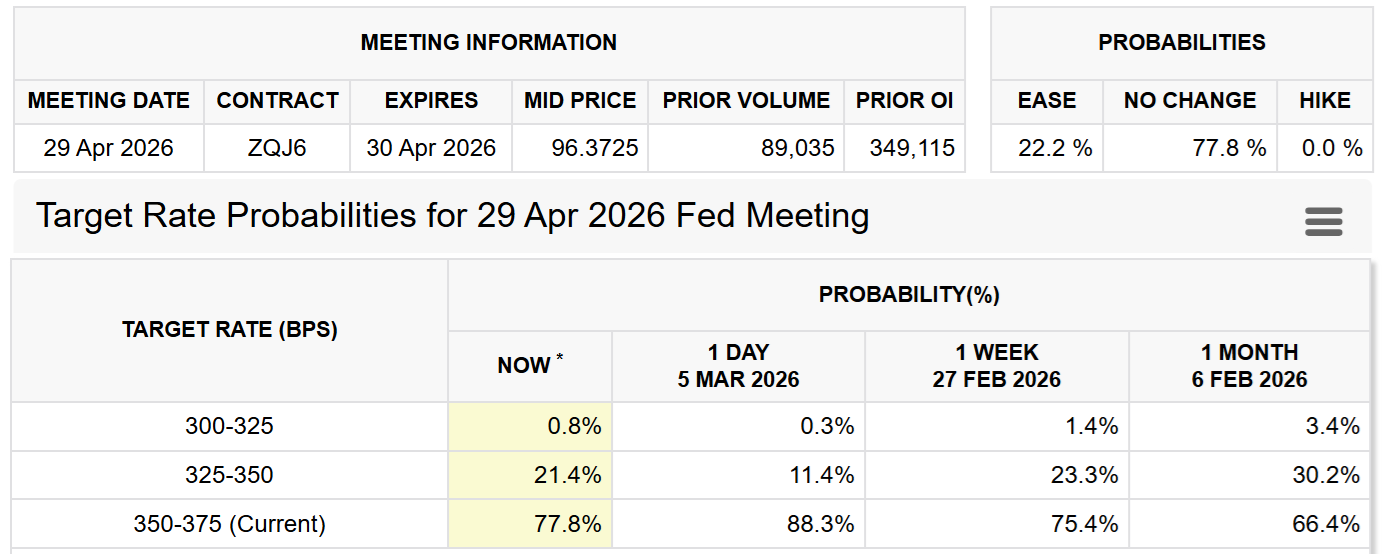Click the 325-350 target rate row label
This screenshot has width=1385, height=554.
pos(229,475)
